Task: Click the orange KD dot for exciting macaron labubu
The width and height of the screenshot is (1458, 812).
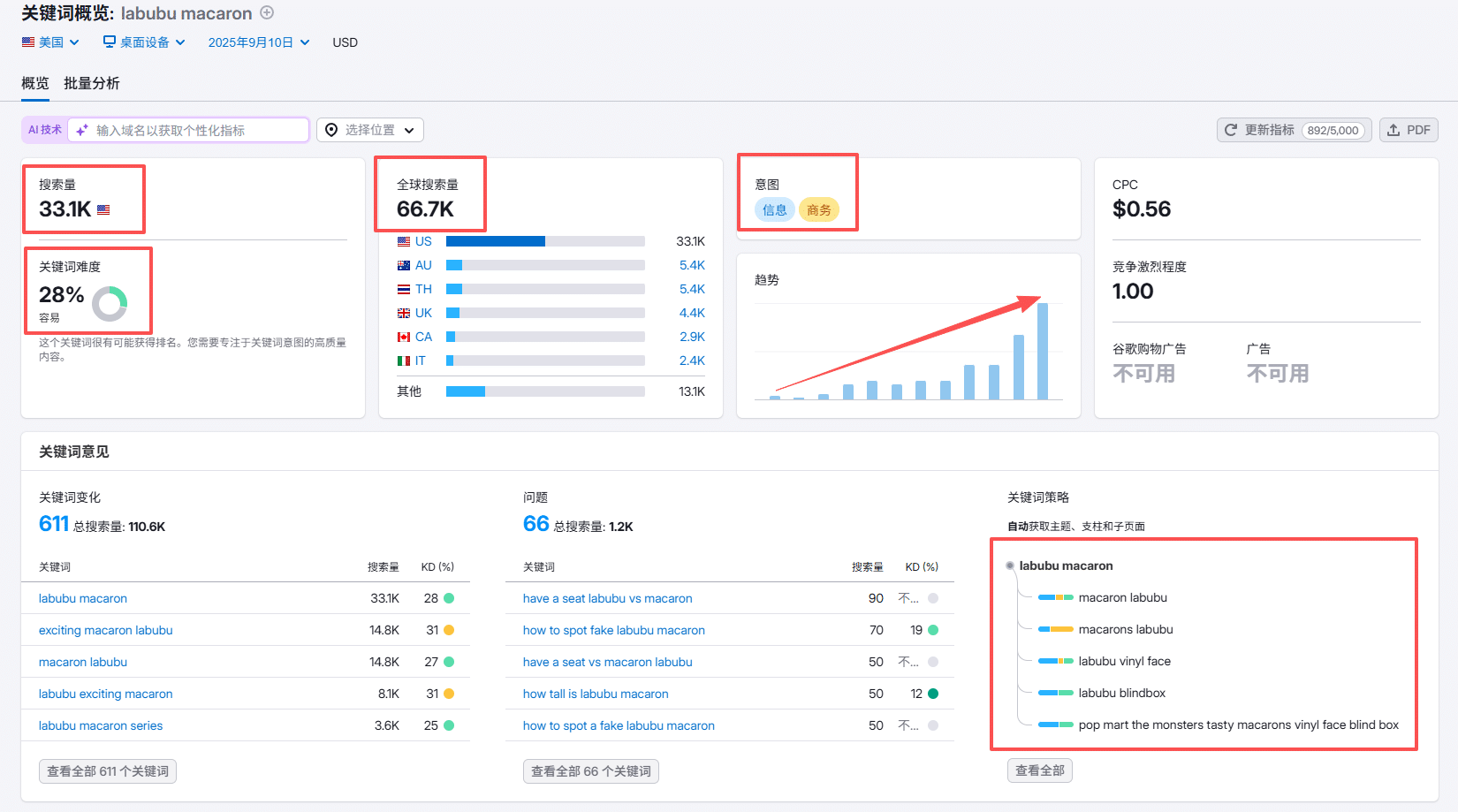Action: (x=449, y=630)
